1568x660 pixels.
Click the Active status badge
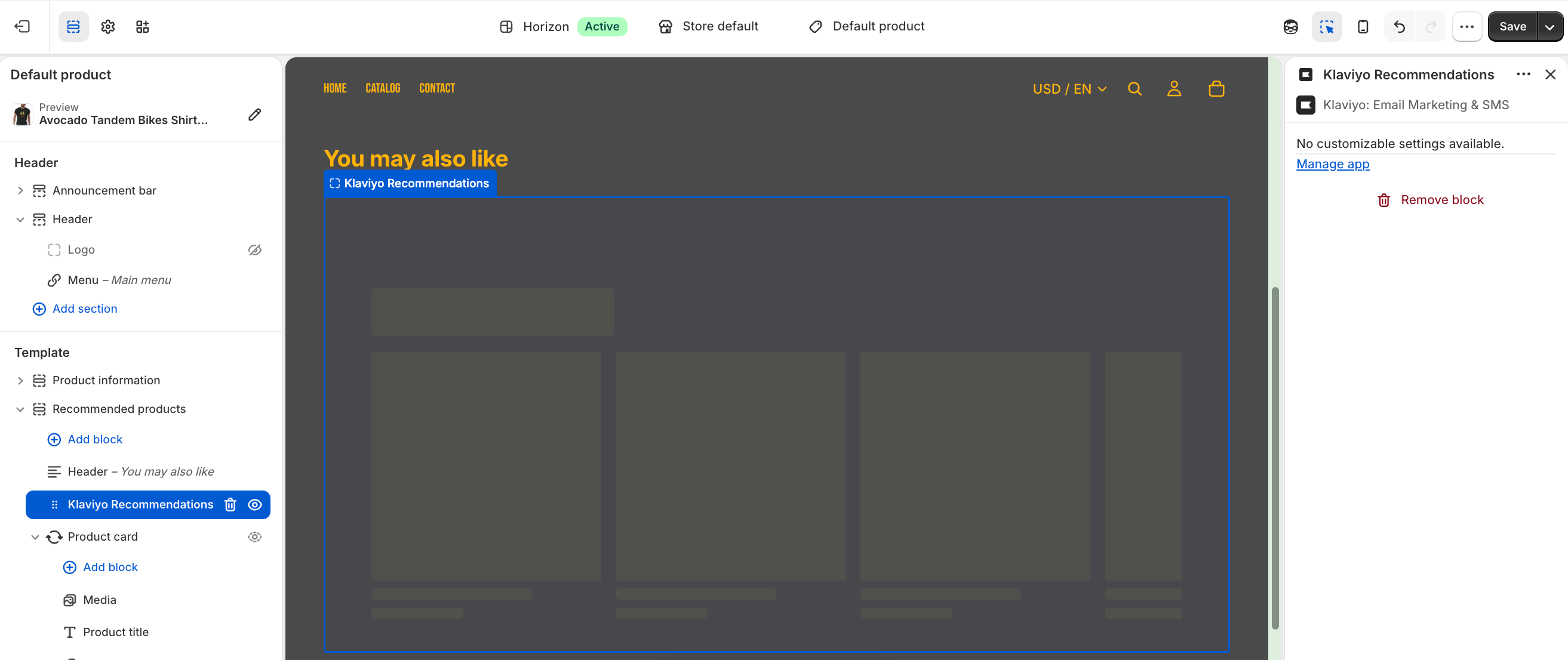point(602,26)
